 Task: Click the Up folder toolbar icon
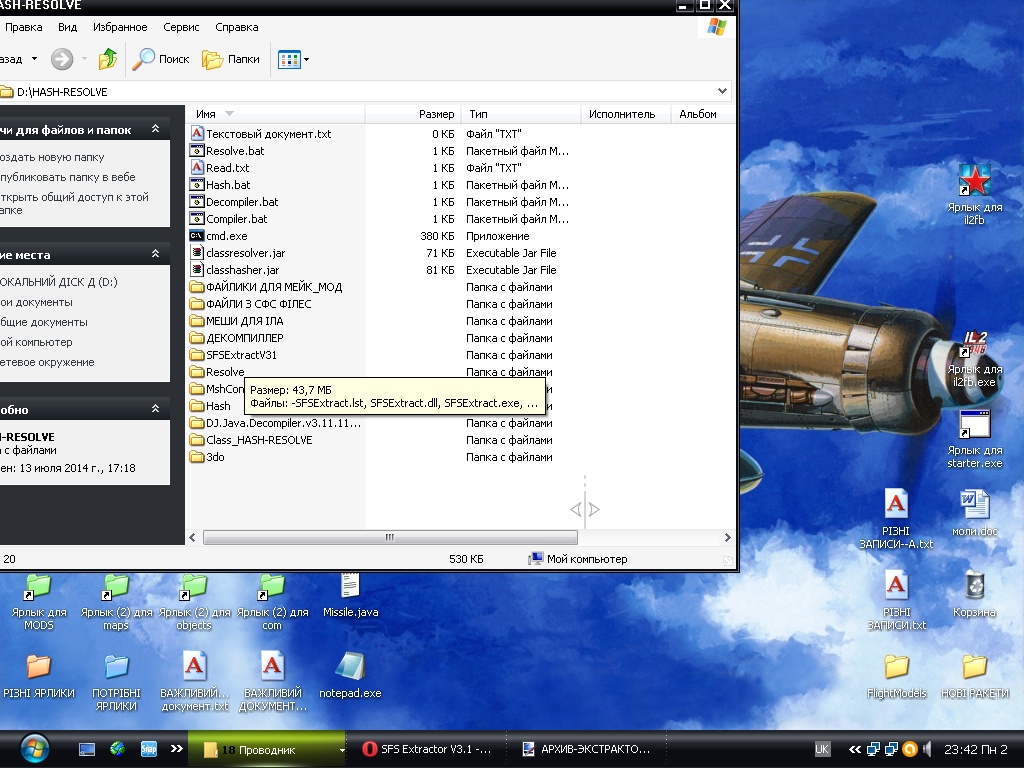click(107, 59)
